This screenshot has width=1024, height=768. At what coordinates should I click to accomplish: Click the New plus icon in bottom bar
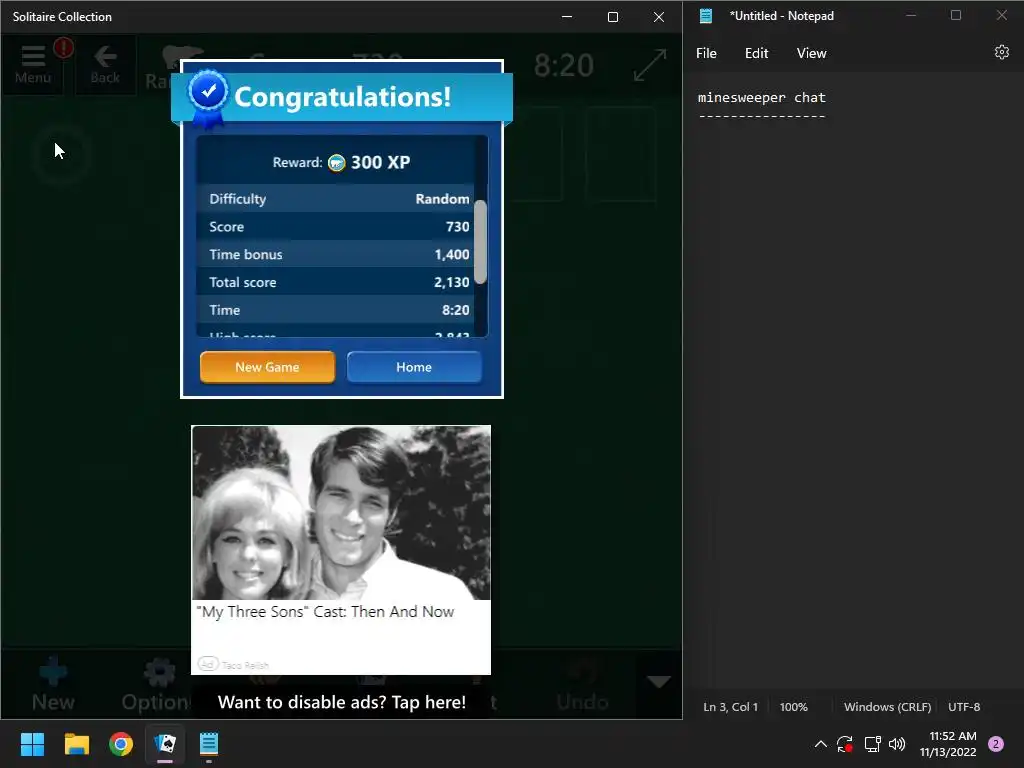(x=53, y=672)
